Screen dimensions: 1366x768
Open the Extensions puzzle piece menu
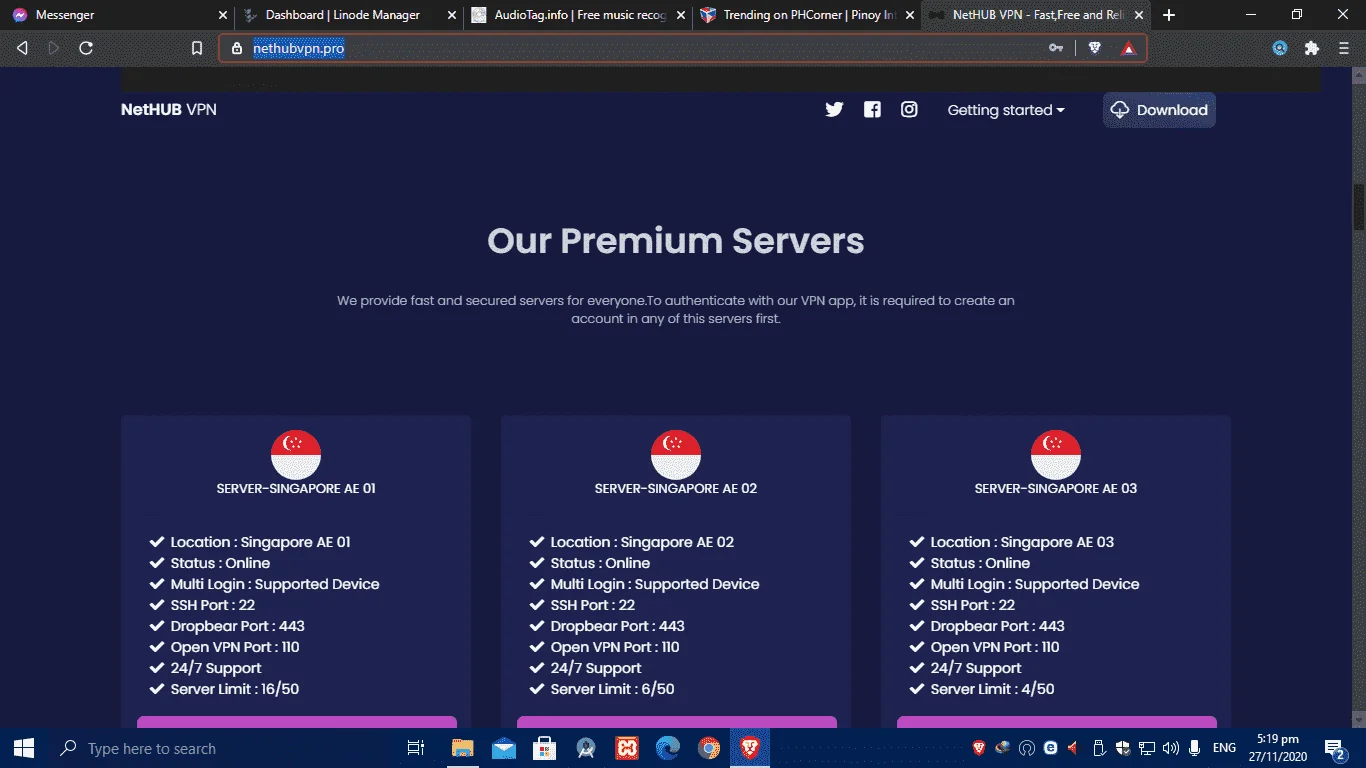tap(1312, 48)
